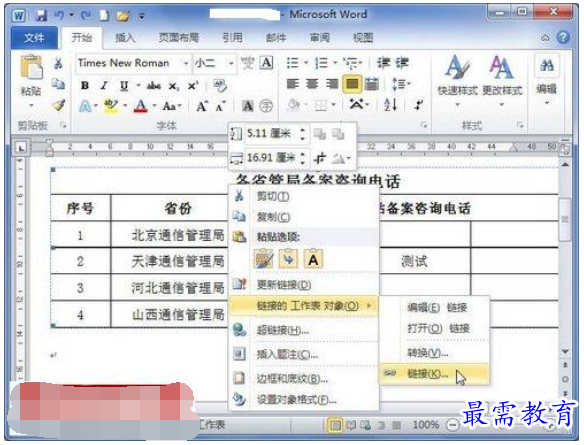Click the Multilevel list icon
This screenshot has height=445, width=584.
pyautogui.click(x=350, y=63)
